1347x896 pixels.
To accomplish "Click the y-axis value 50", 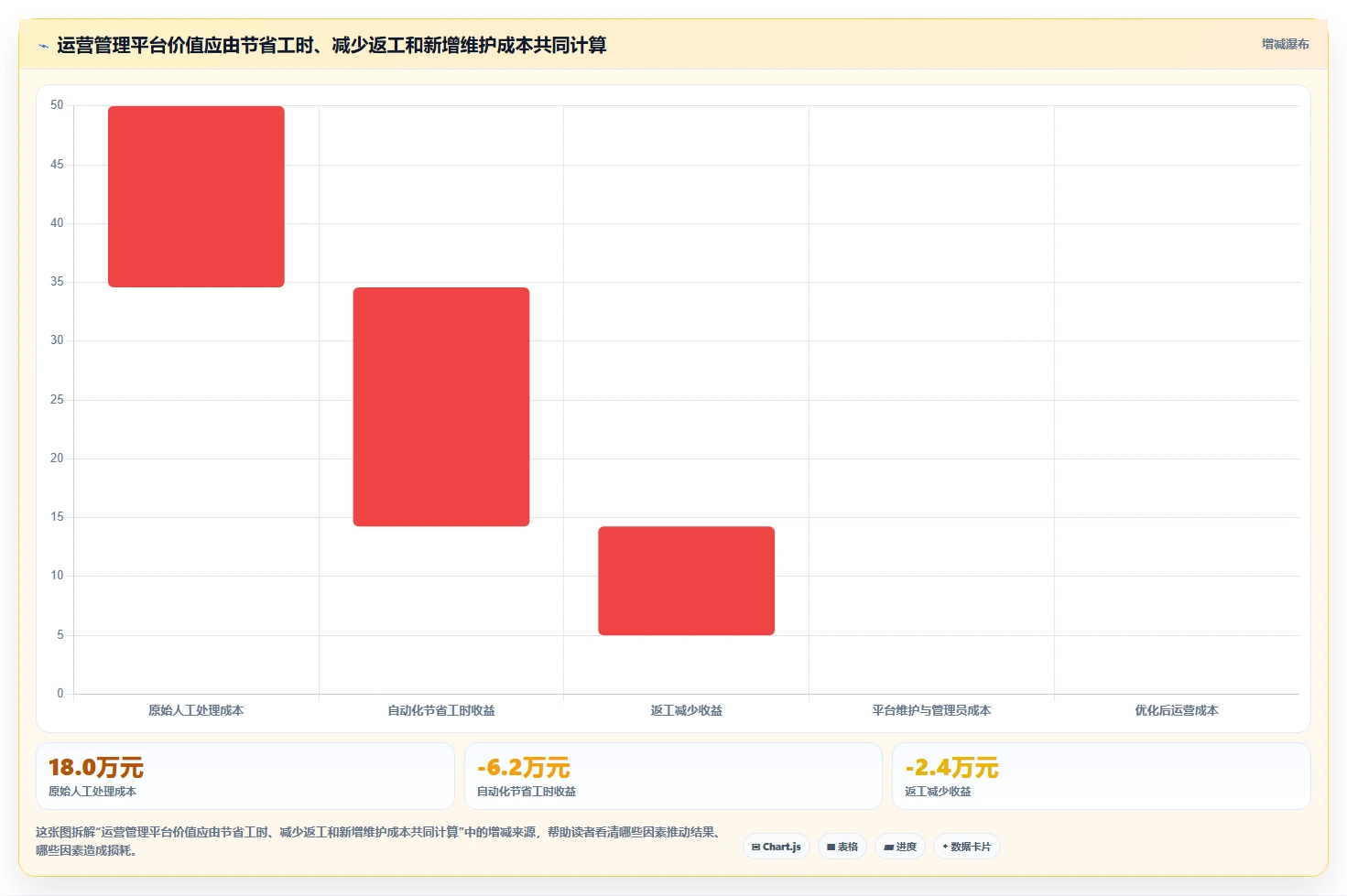I will [x=57, y=105].
